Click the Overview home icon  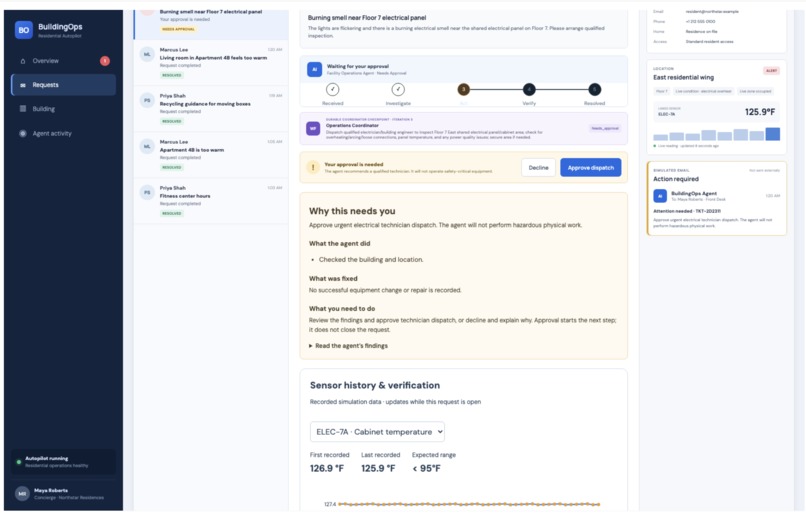pos(23,61)
